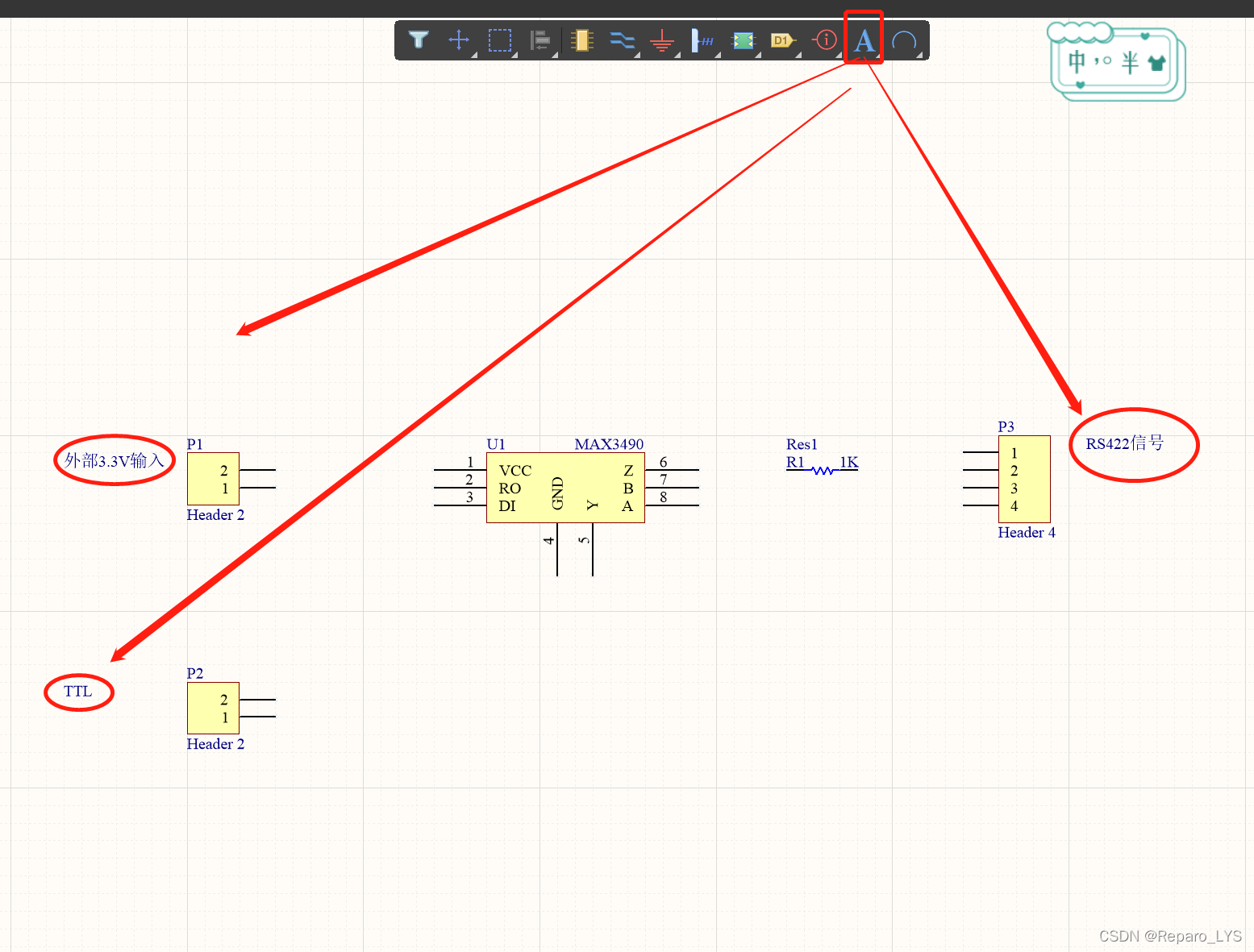Image resolution: width=1254 pixels, height=952 pixels.
Task: Select the R1 1K resistor symbol
Action: tap(823, 469)
